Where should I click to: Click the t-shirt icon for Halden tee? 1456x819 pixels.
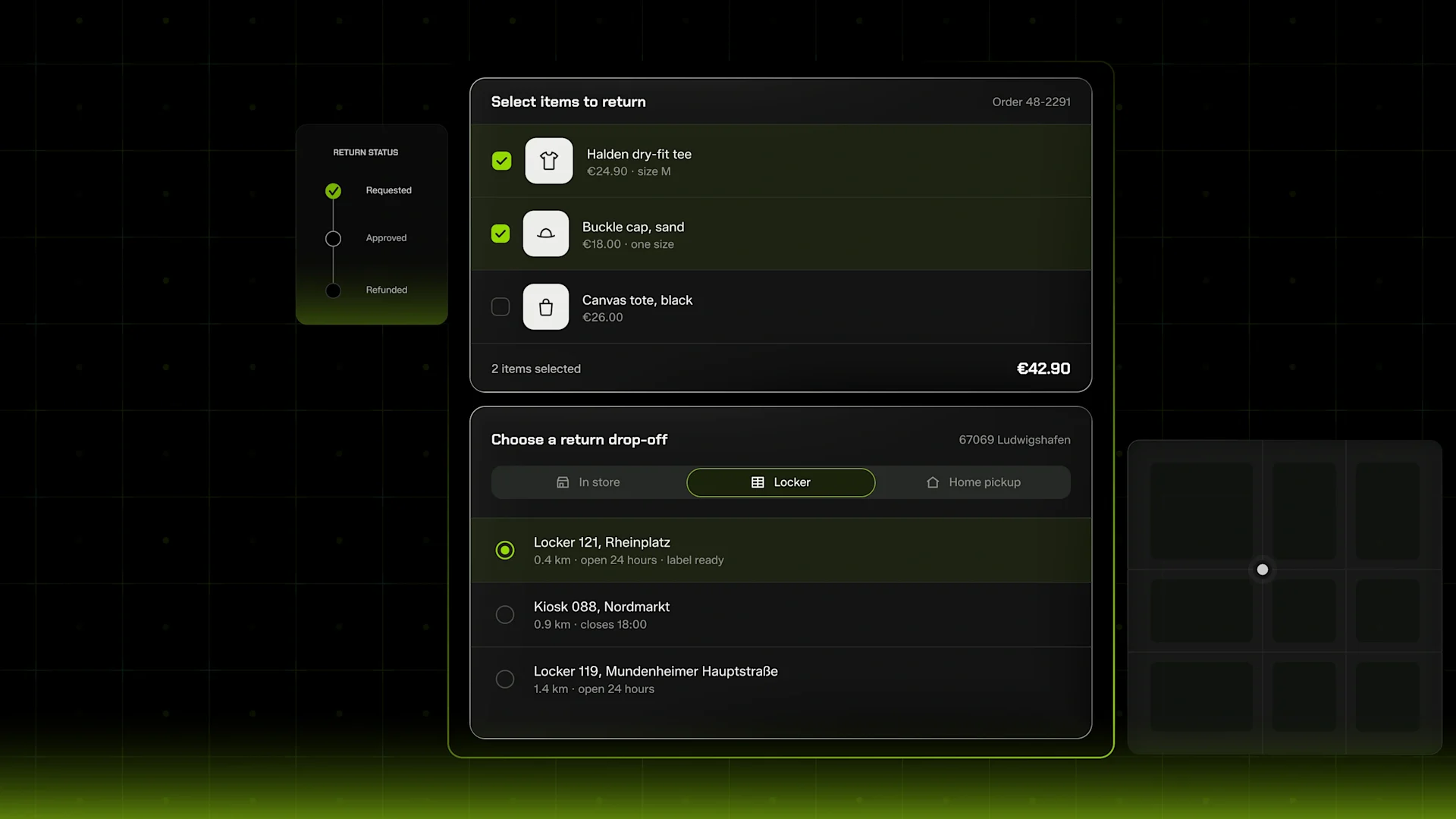click(x=549, y=161)
